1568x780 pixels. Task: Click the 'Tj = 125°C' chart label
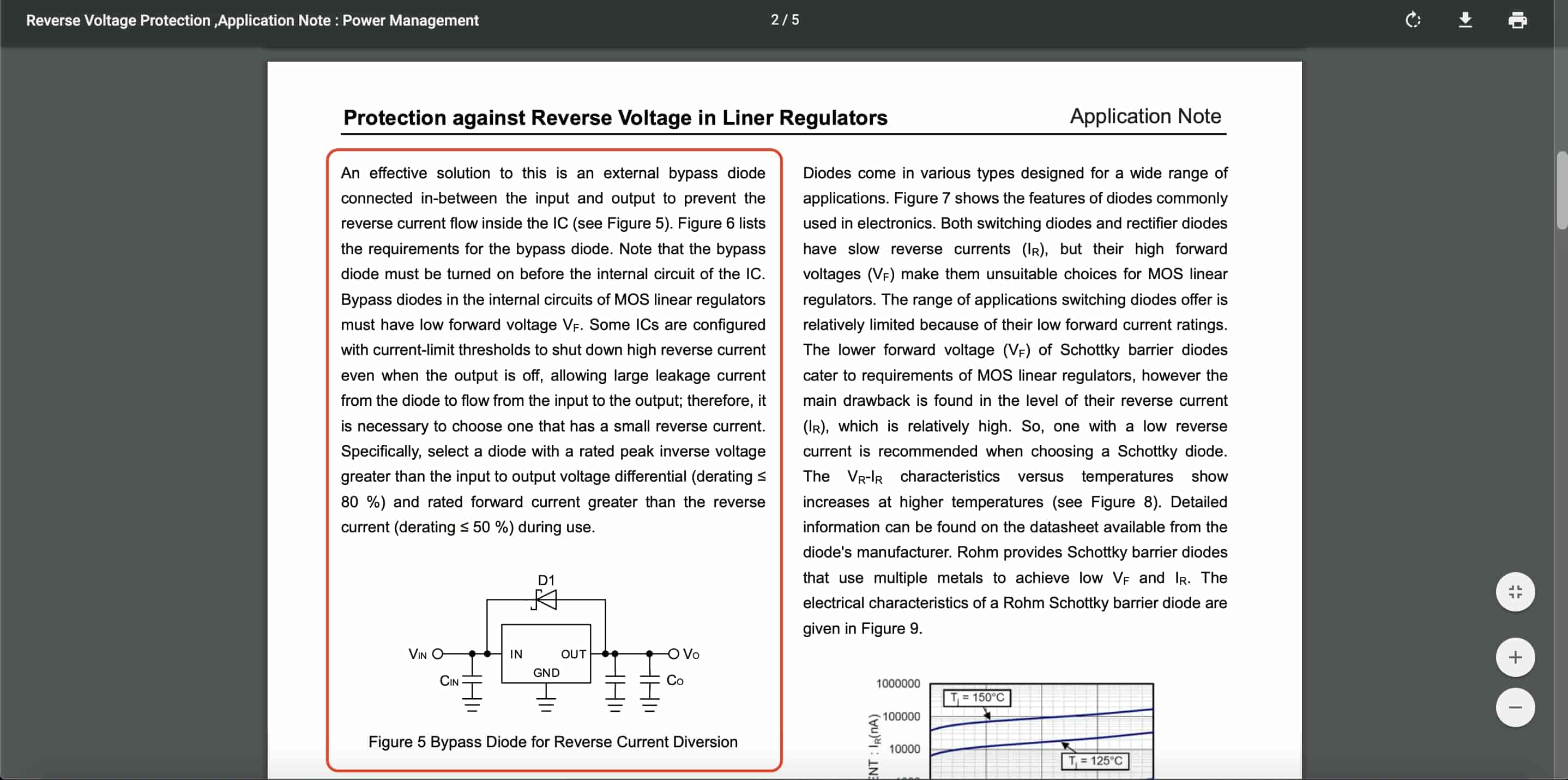pyautogui.click(x=1095, y=760)
